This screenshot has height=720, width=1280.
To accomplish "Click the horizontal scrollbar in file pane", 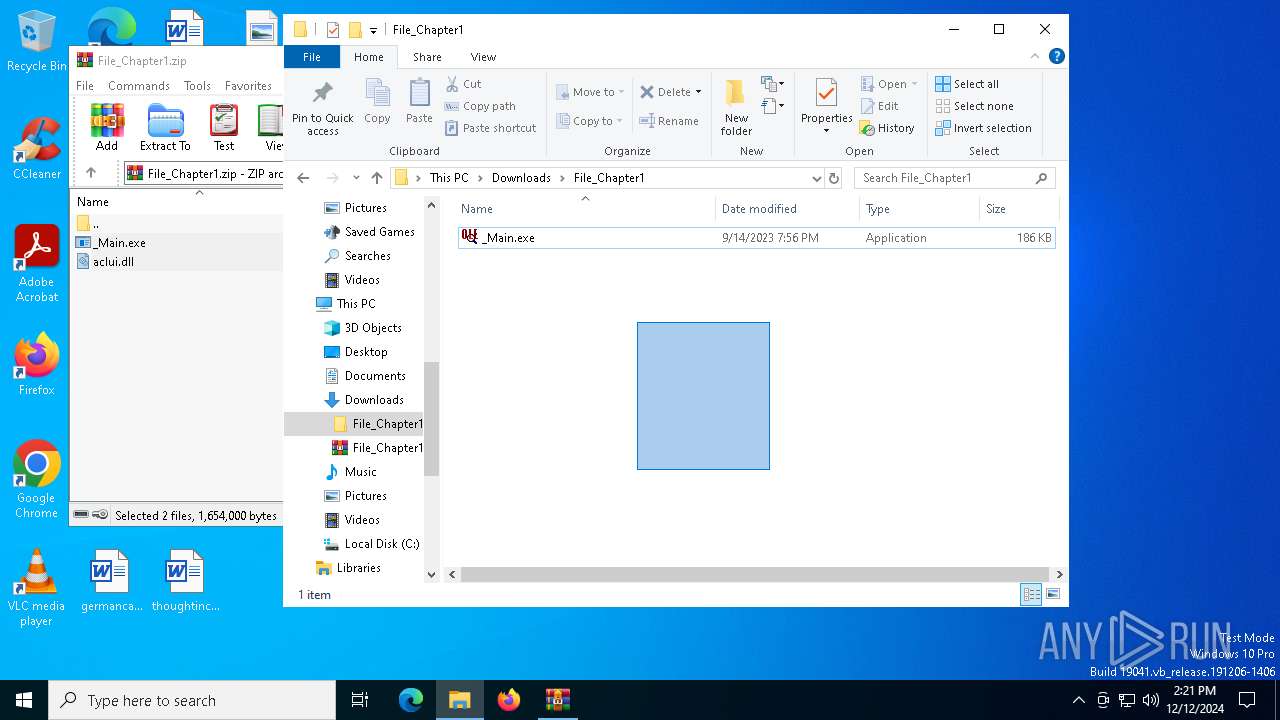I will (754, 575).
